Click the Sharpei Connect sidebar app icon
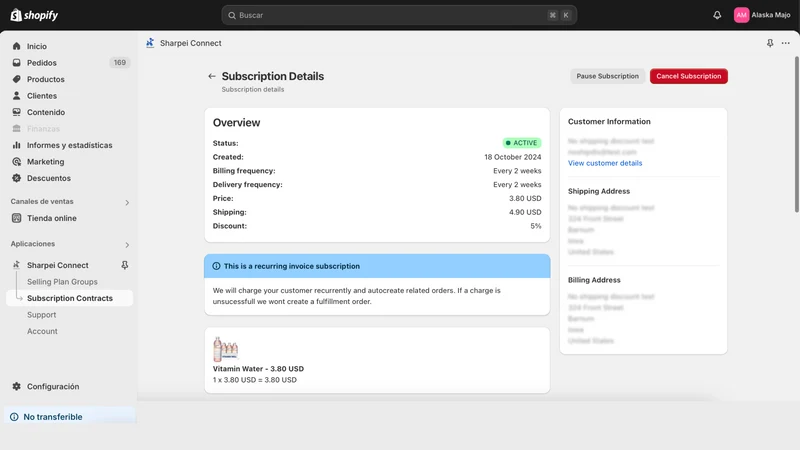The height and width of the screenshot is (450, 800). 16,265
